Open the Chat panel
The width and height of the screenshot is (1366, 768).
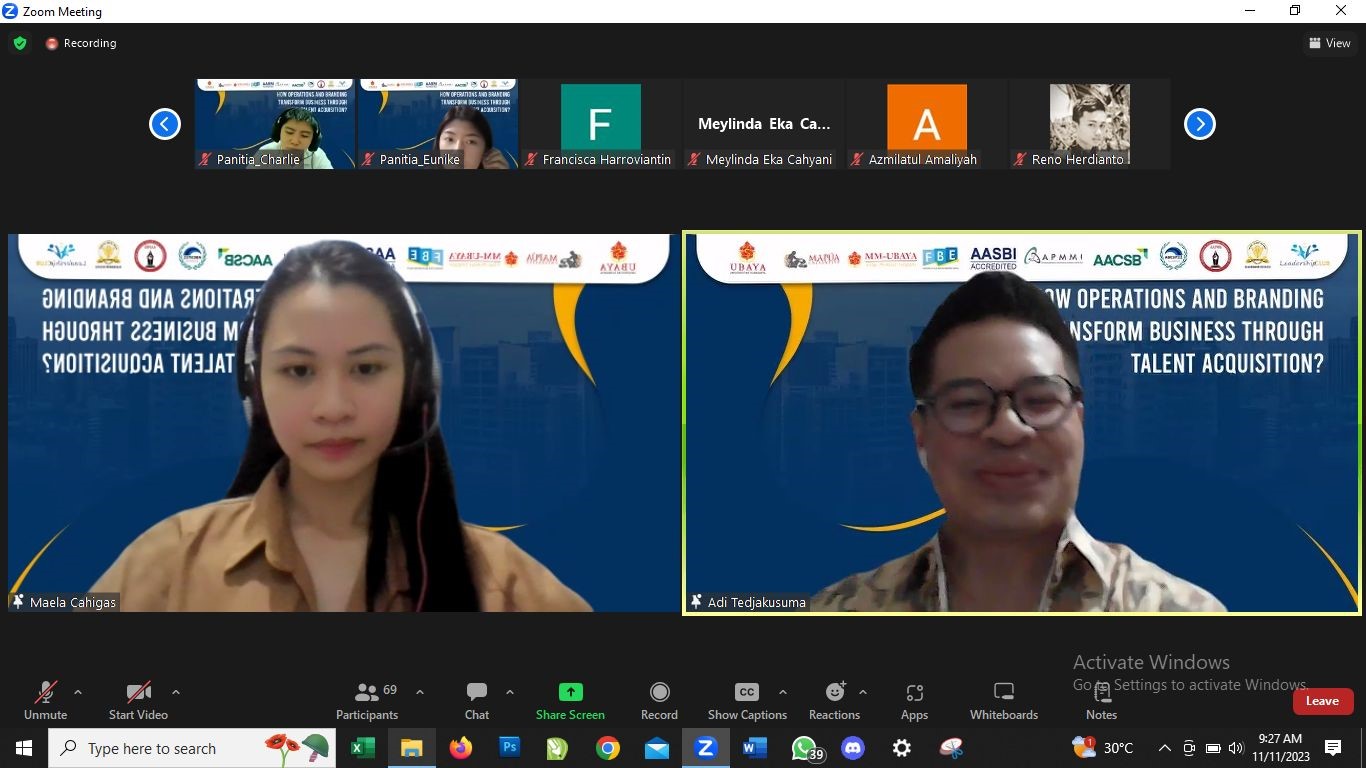(477, 700)
